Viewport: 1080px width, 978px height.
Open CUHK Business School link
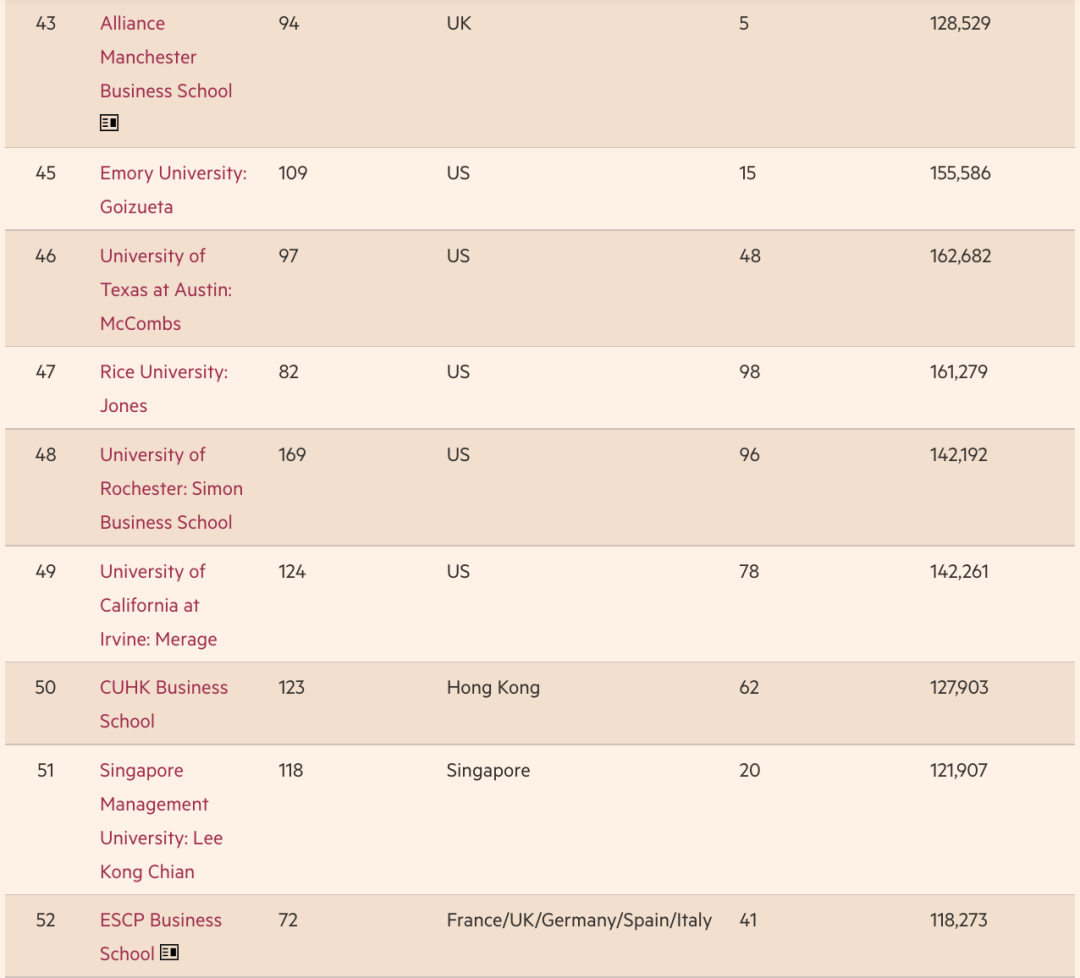coord(164,704)
